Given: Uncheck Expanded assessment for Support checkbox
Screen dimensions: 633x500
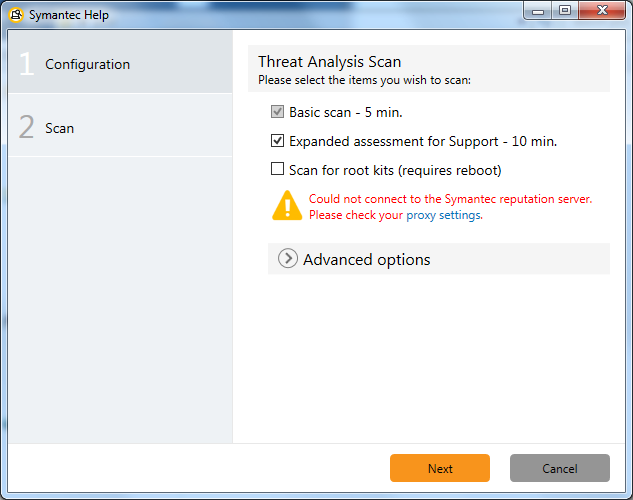Looking at the screenshot, I should 277,141.
